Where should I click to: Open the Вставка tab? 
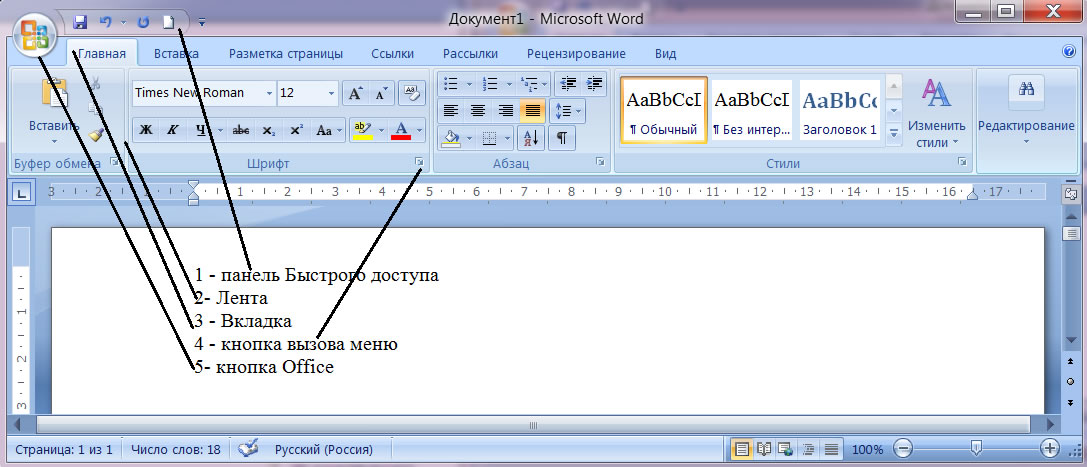(176, 53)
